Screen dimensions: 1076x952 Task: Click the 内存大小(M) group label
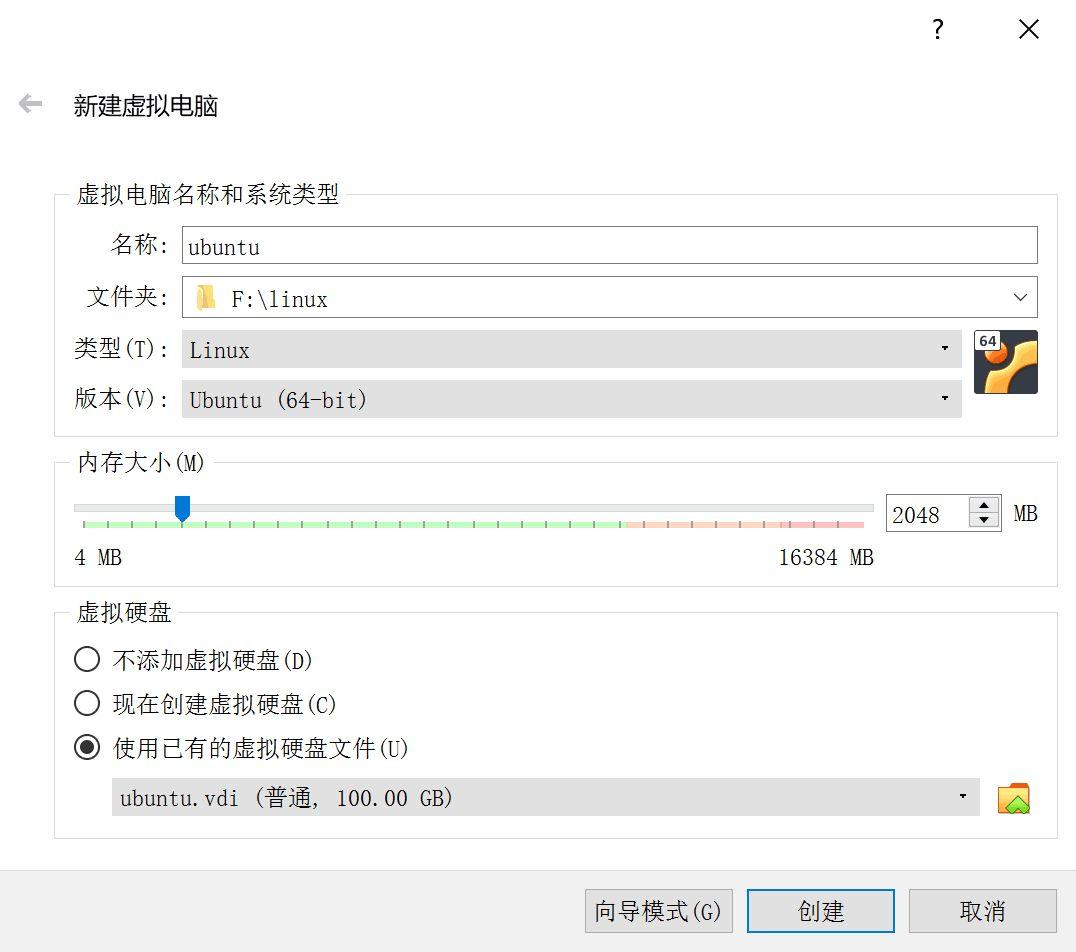click(141, 462)
